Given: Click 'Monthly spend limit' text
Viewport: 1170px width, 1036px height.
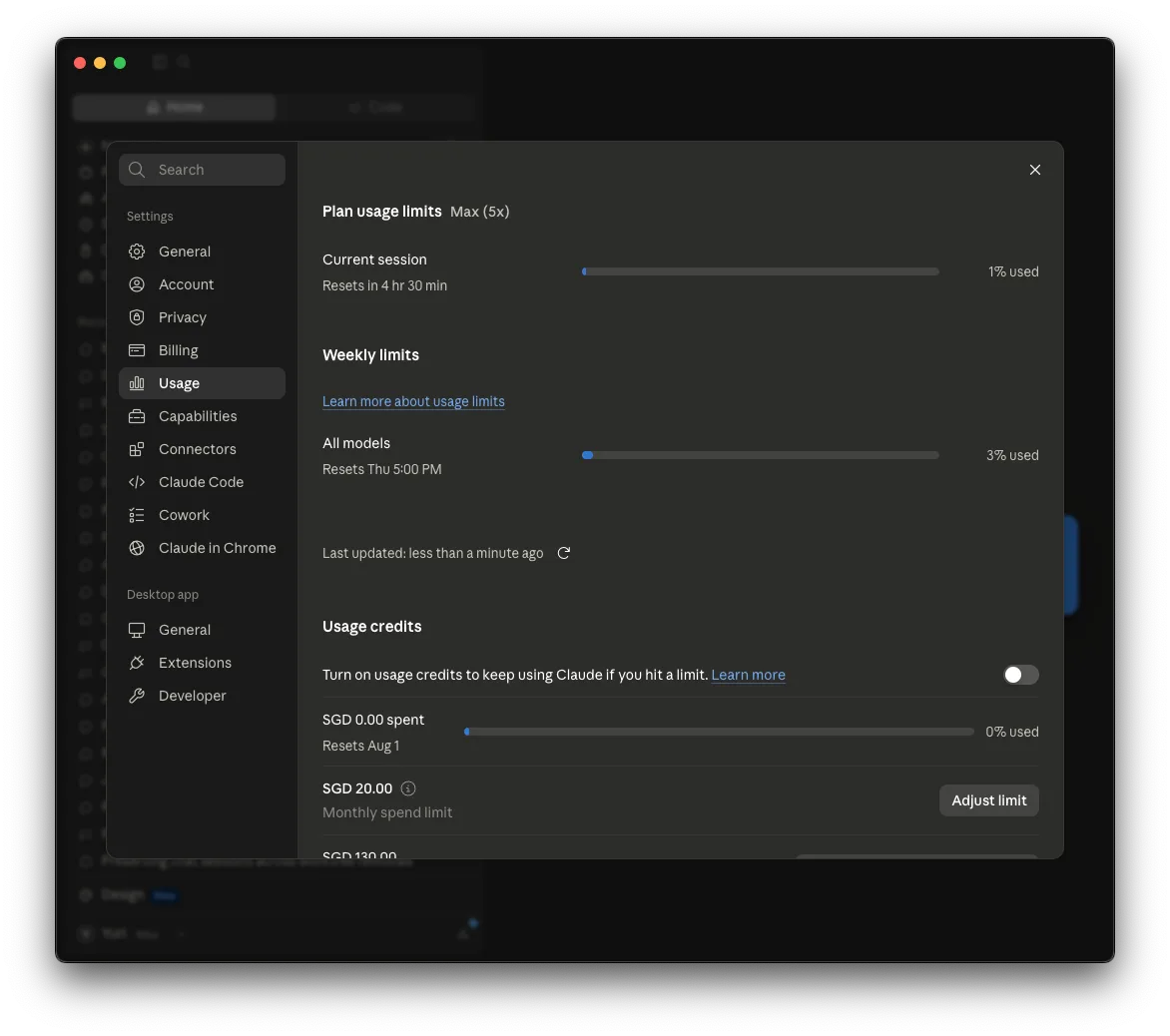Looking at the screenshot, I should 387,812.
